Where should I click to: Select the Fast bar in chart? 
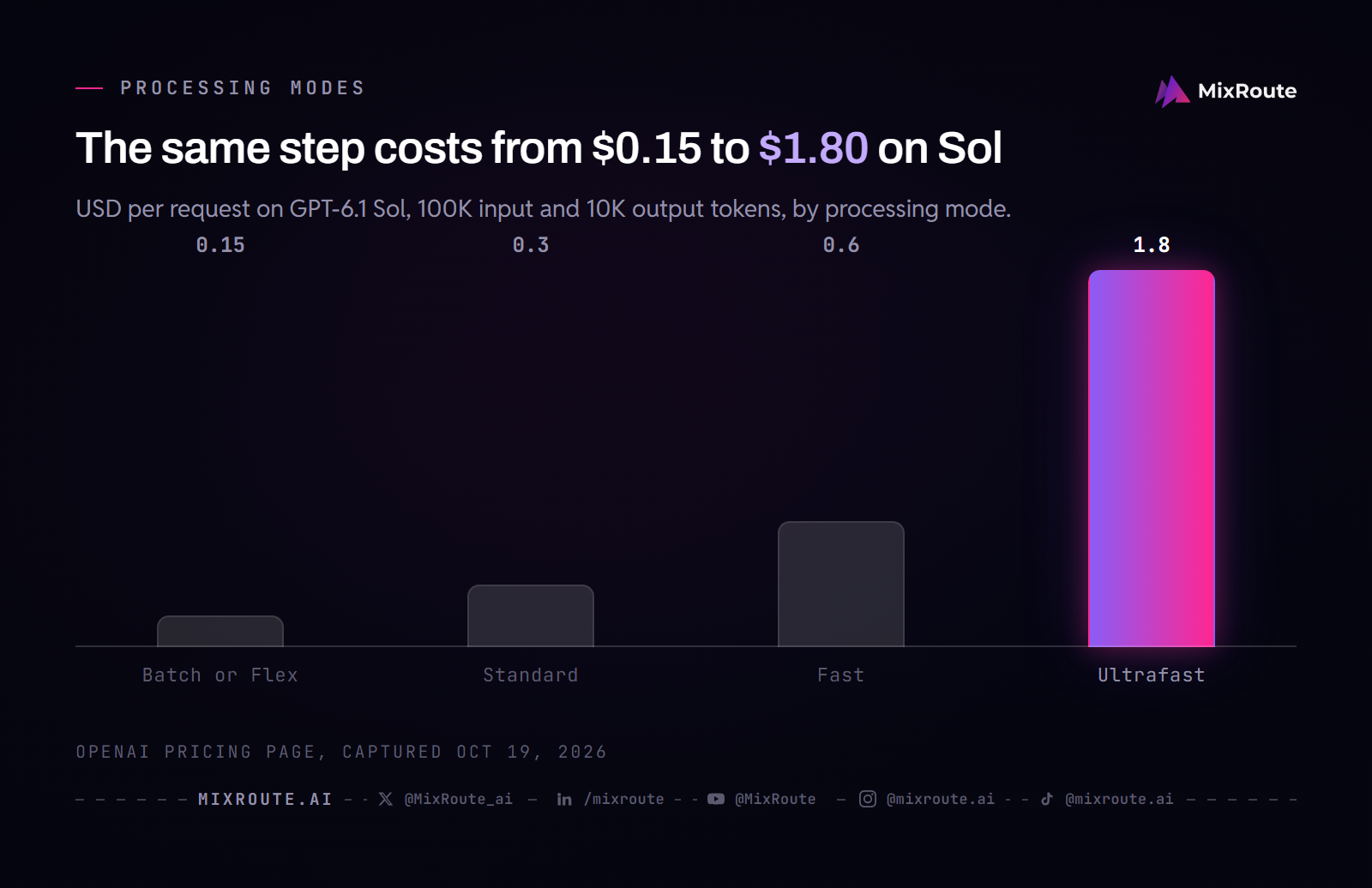pos(841,584)
